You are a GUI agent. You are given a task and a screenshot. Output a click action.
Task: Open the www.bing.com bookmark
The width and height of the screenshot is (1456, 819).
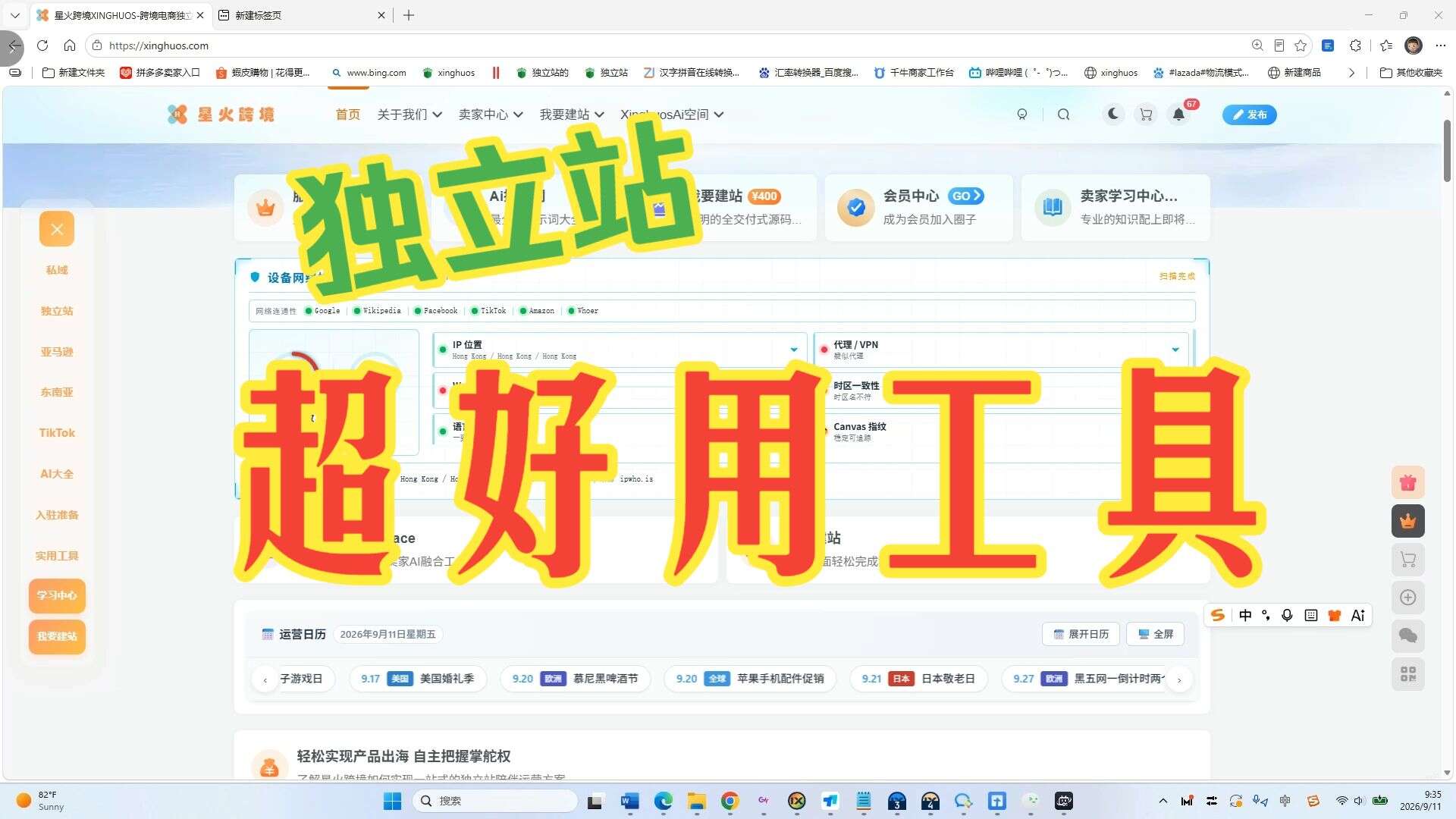(369, 73)
